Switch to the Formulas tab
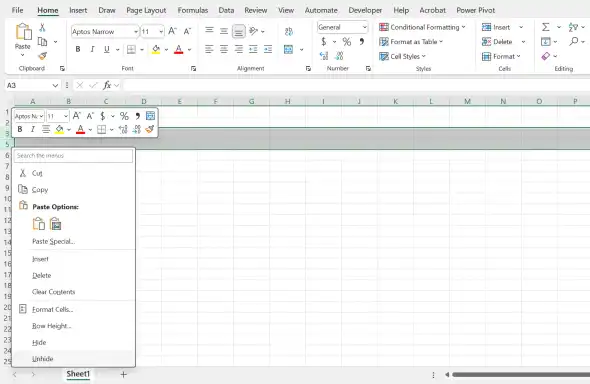 pos(193,10)
